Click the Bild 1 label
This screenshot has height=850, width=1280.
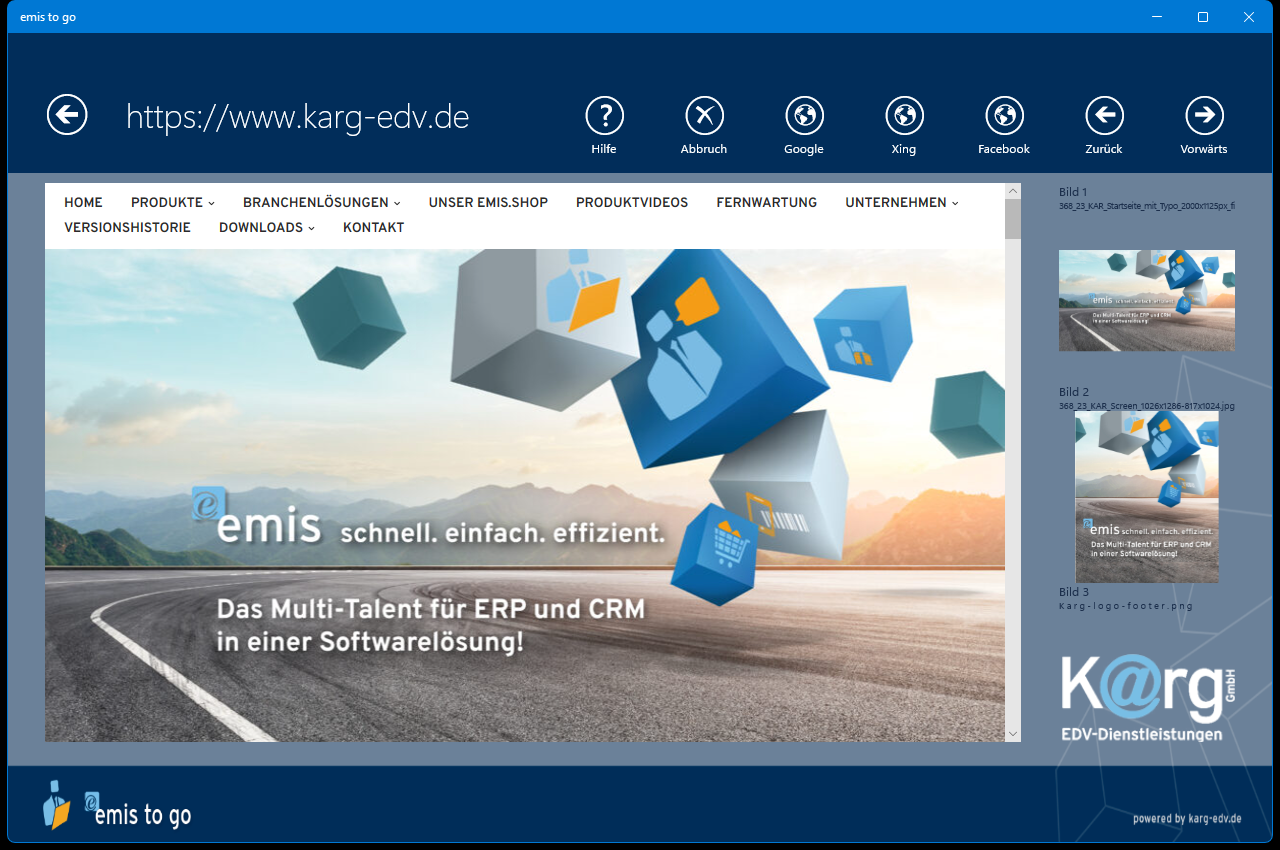1073,192
